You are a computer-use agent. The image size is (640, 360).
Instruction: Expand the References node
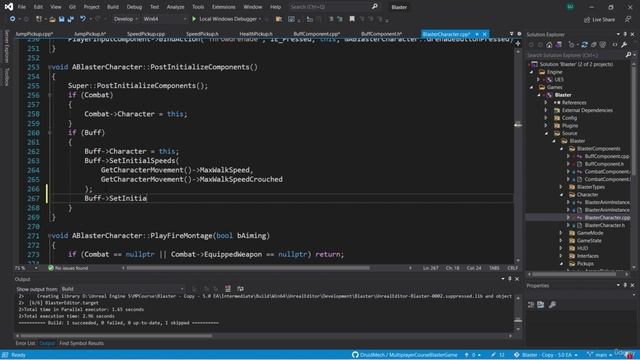point(546,102)
